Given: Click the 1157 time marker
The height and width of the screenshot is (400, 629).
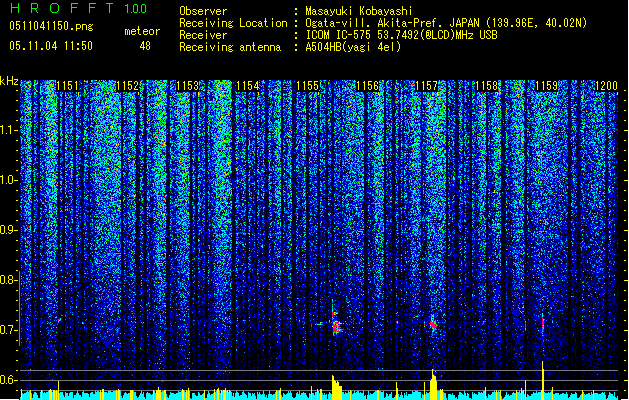Looking at the screenshot, I should point(426,86).
